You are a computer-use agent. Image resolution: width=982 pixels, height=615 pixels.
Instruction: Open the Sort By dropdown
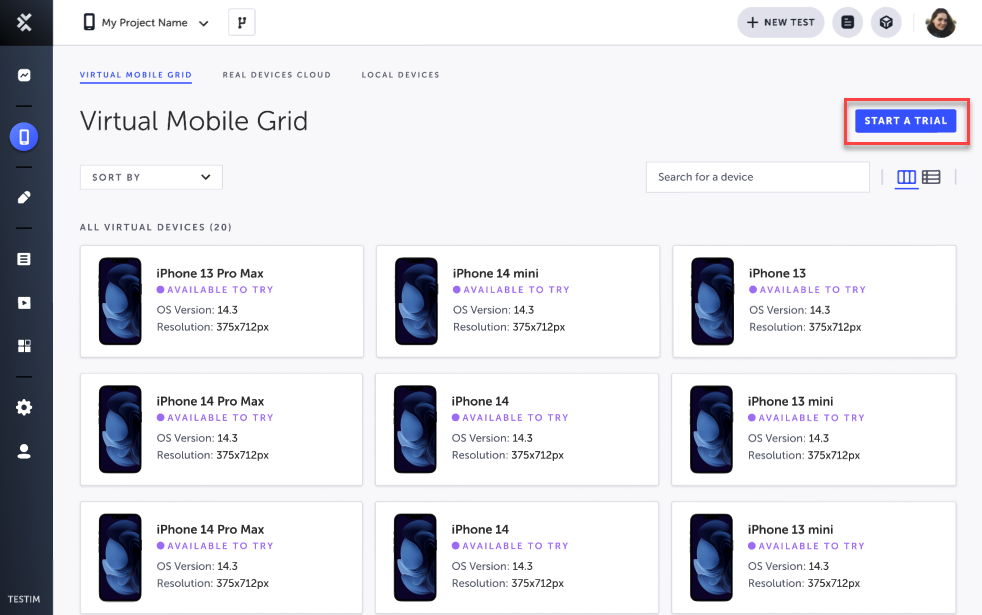coord(151,177)
